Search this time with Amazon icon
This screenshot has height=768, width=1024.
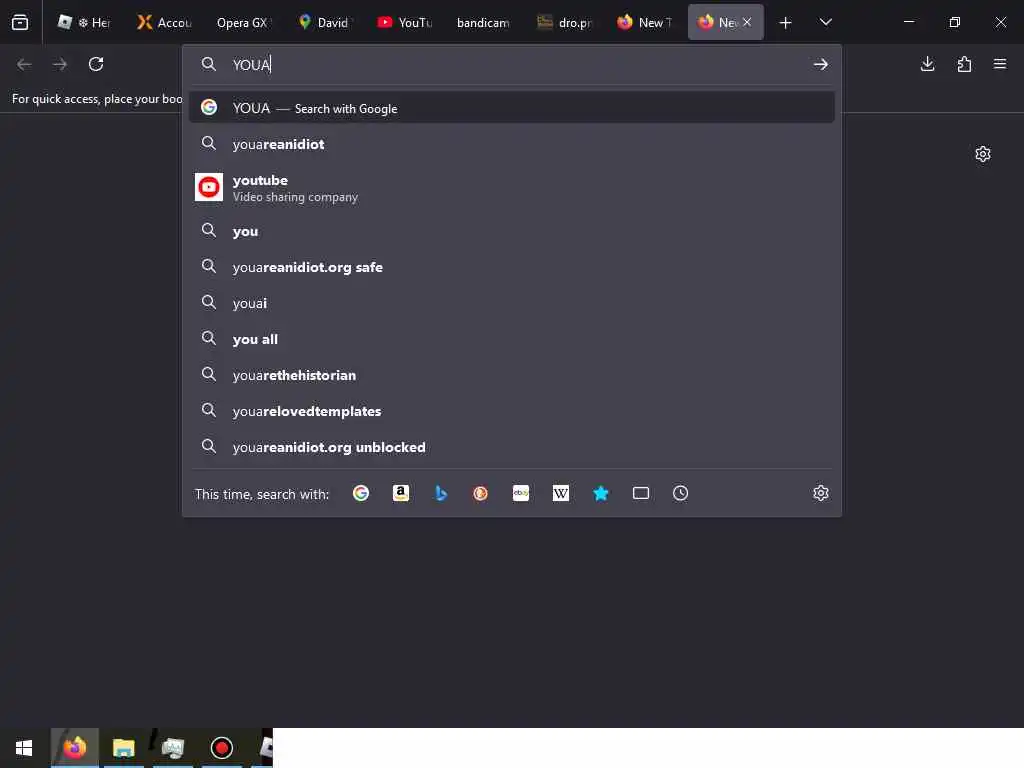point(400,493)
